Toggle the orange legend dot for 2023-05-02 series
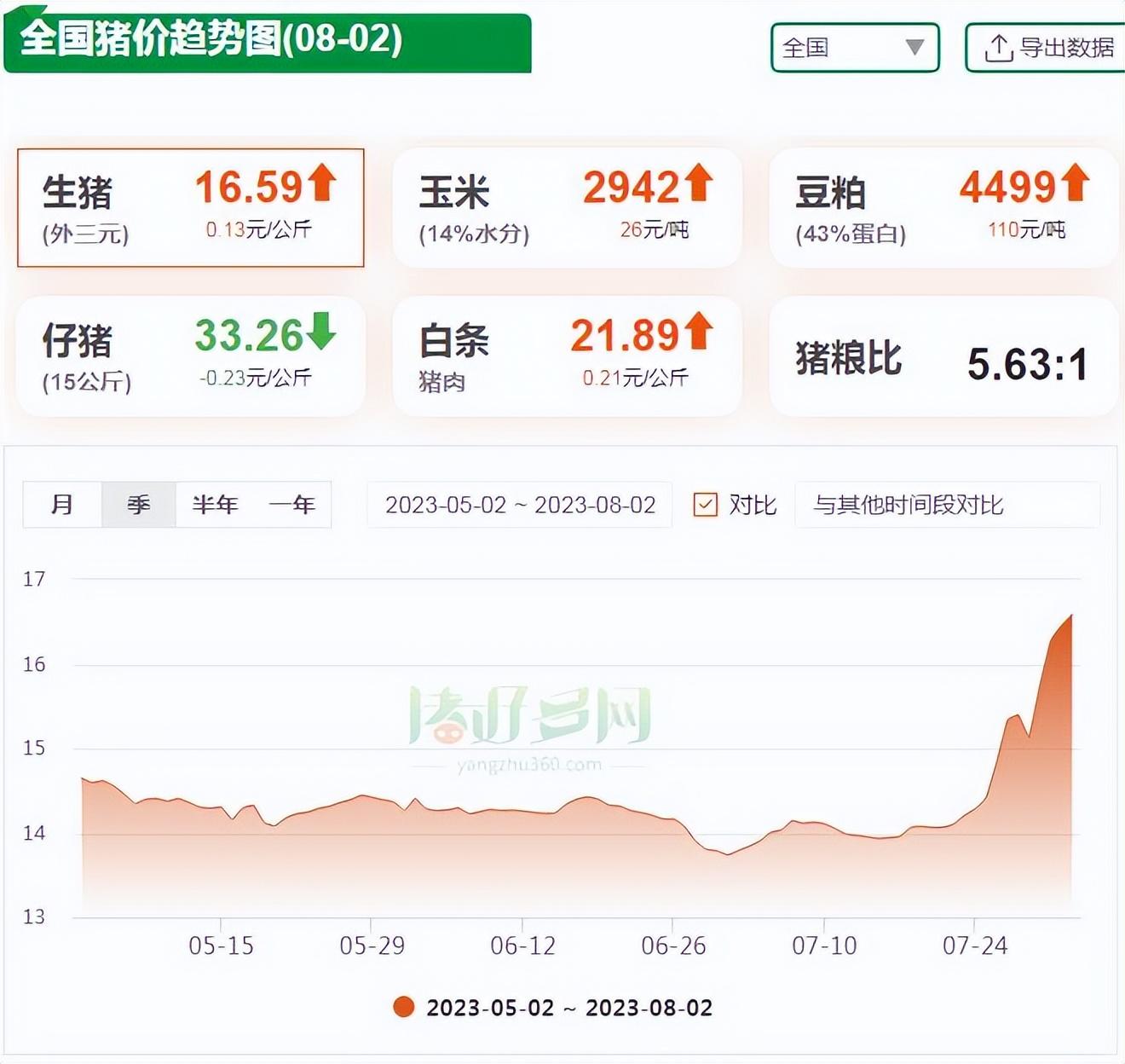1125x1064 pixels. click(404, 1007)
